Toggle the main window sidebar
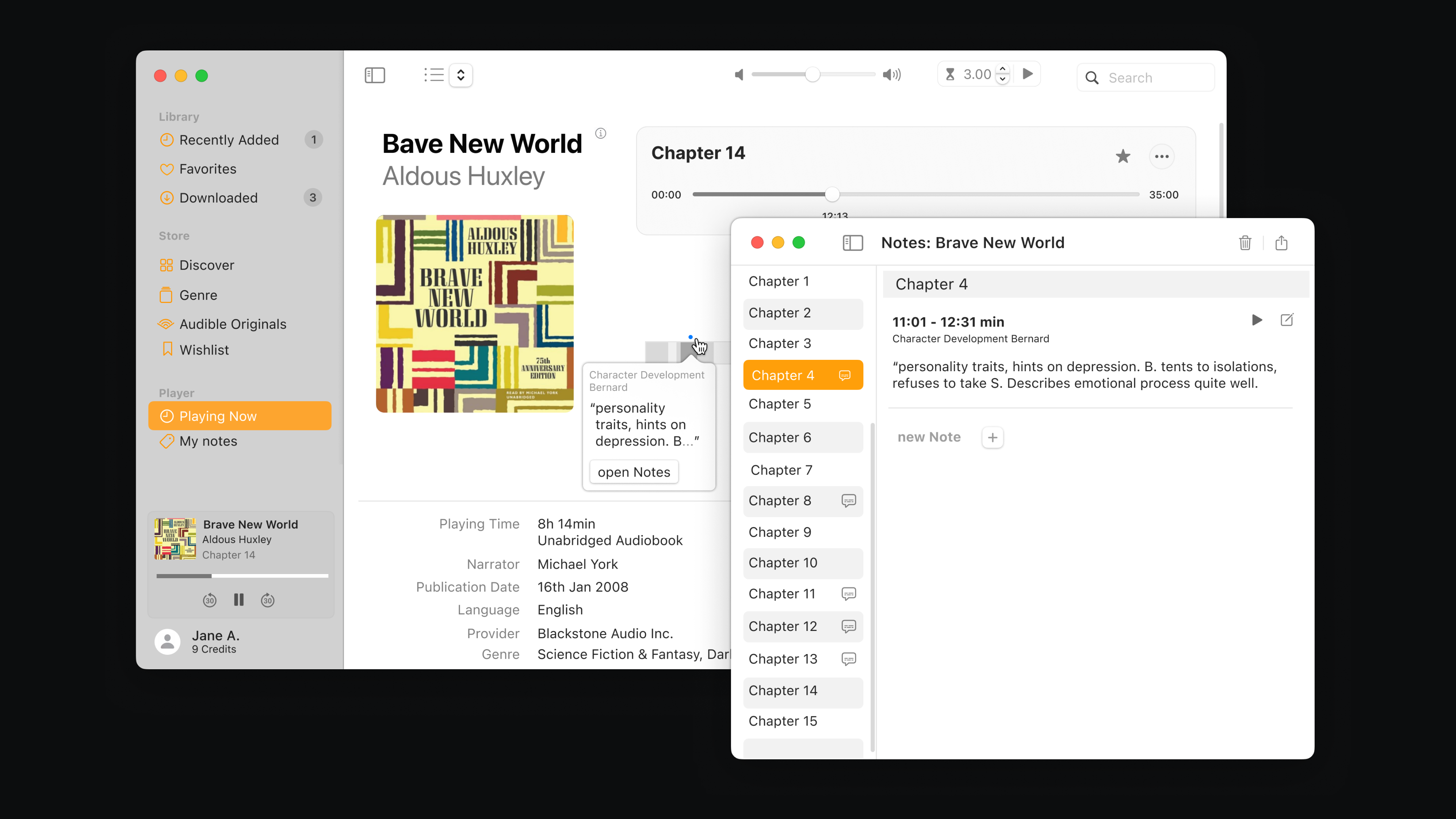The image size is (1456, 819). click(x=375, y=75)
